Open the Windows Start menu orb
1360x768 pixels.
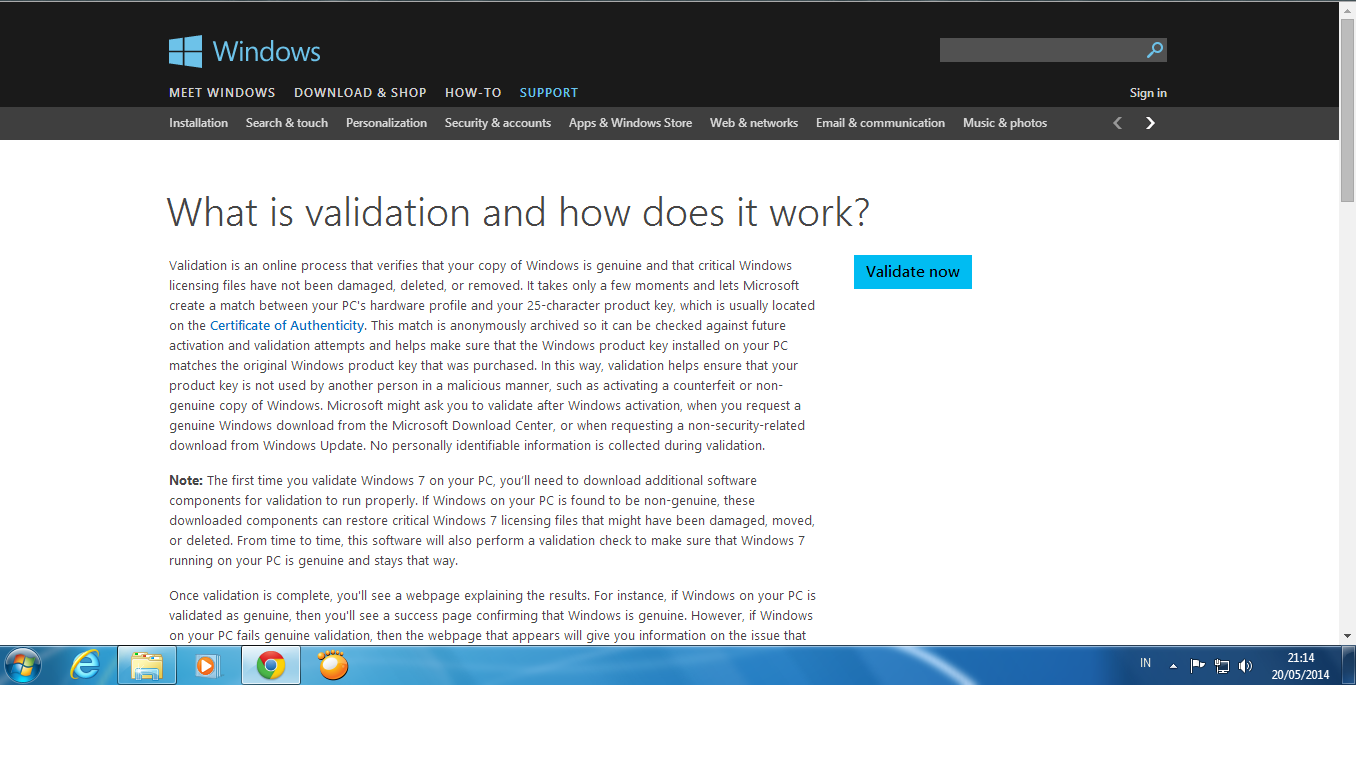22,665
